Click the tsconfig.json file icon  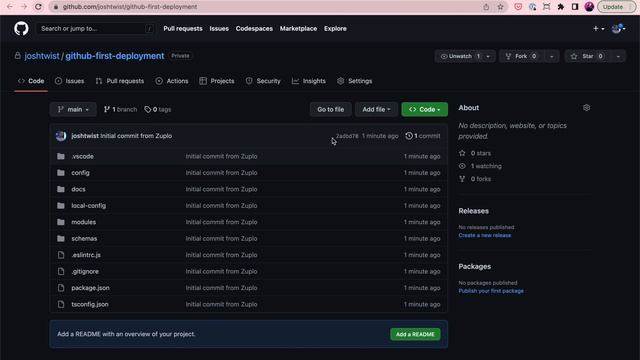[x=61, y=304]
